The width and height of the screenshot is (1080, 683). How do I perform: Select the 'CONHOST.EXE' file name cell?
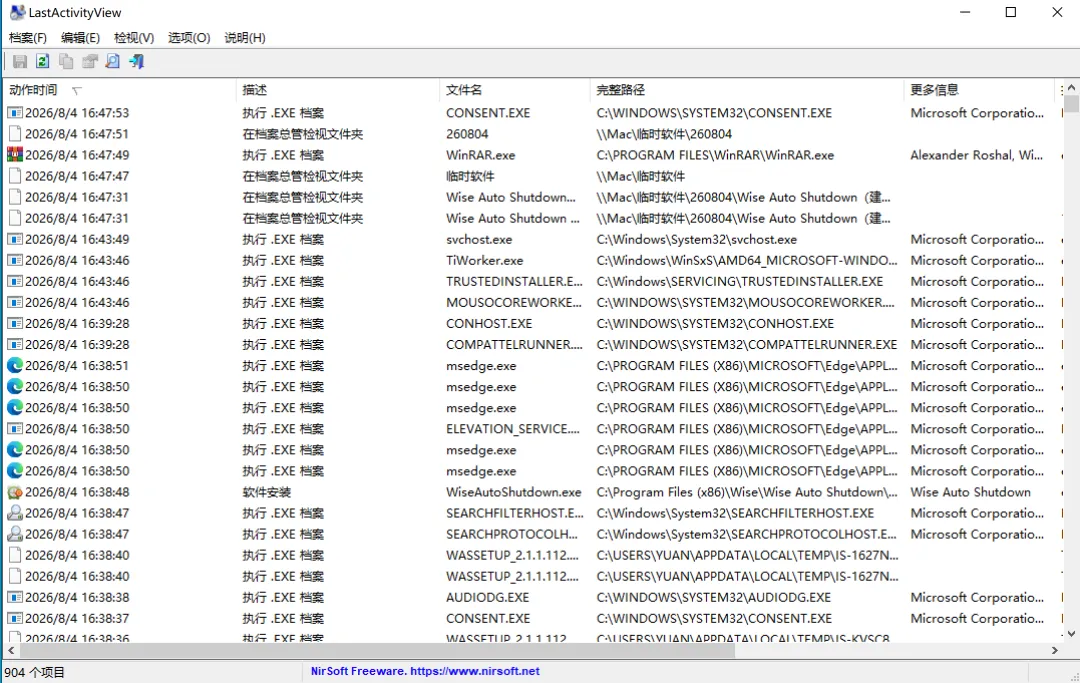(489, 324)
